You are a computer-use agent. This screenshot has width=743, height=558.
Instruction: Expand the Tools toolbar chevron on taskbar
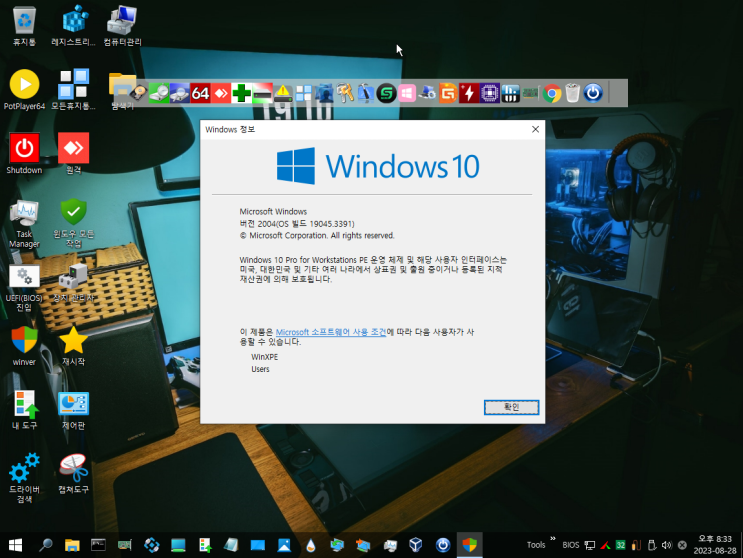553,538
